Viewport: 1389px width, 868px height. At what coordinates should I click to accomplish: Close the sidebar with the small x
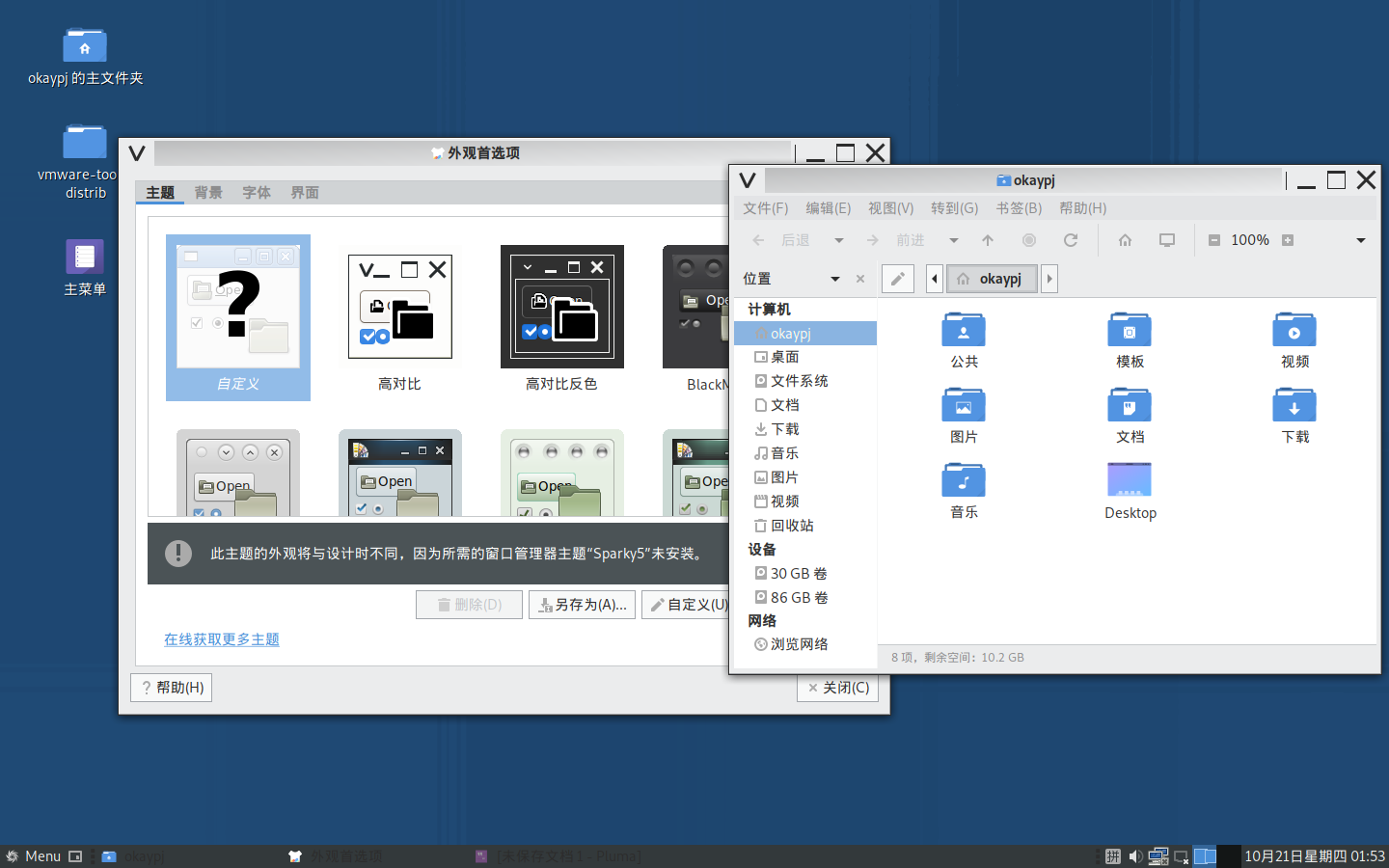(x=860, y=279)
